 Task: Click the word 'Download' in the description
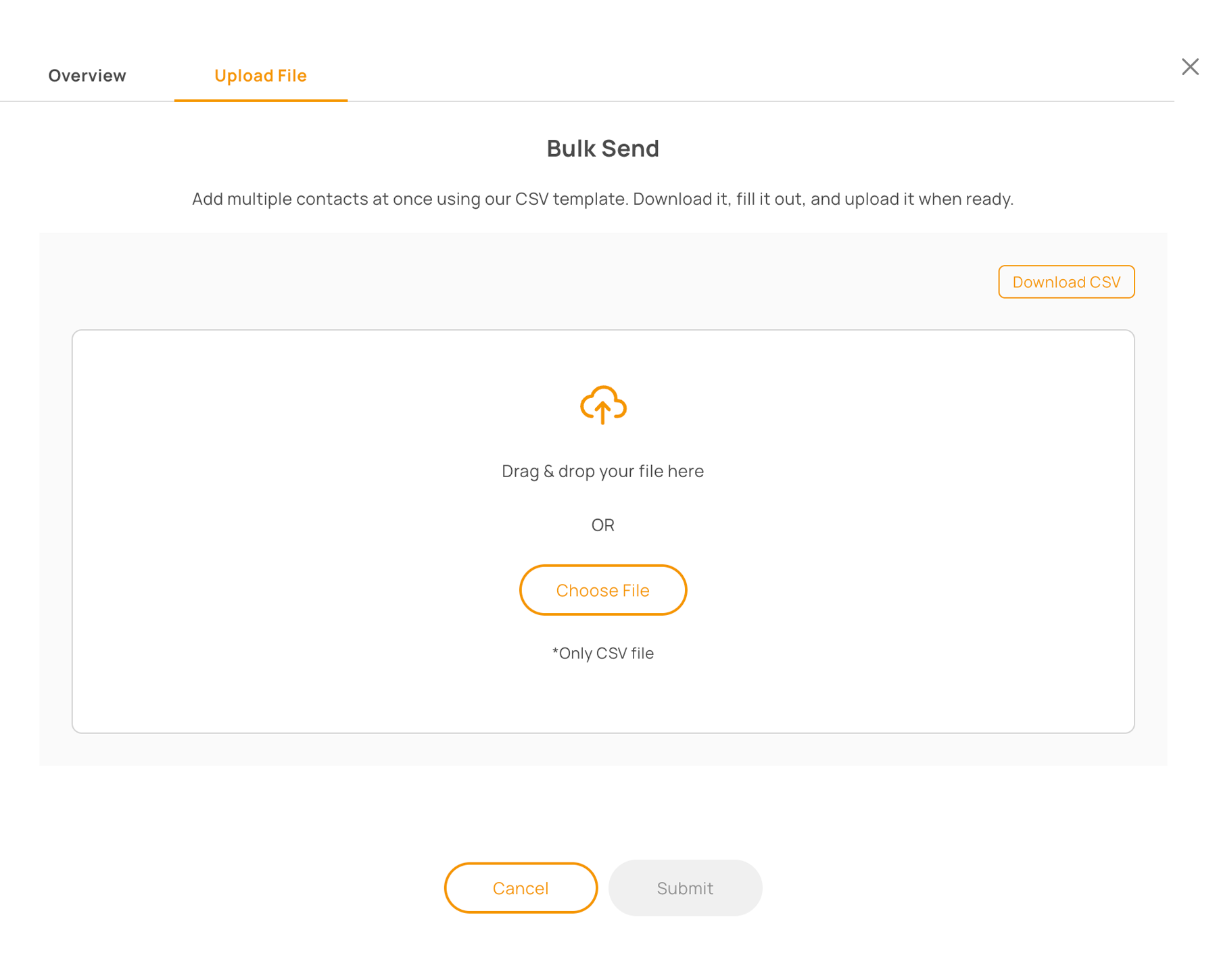pos(668,199)
